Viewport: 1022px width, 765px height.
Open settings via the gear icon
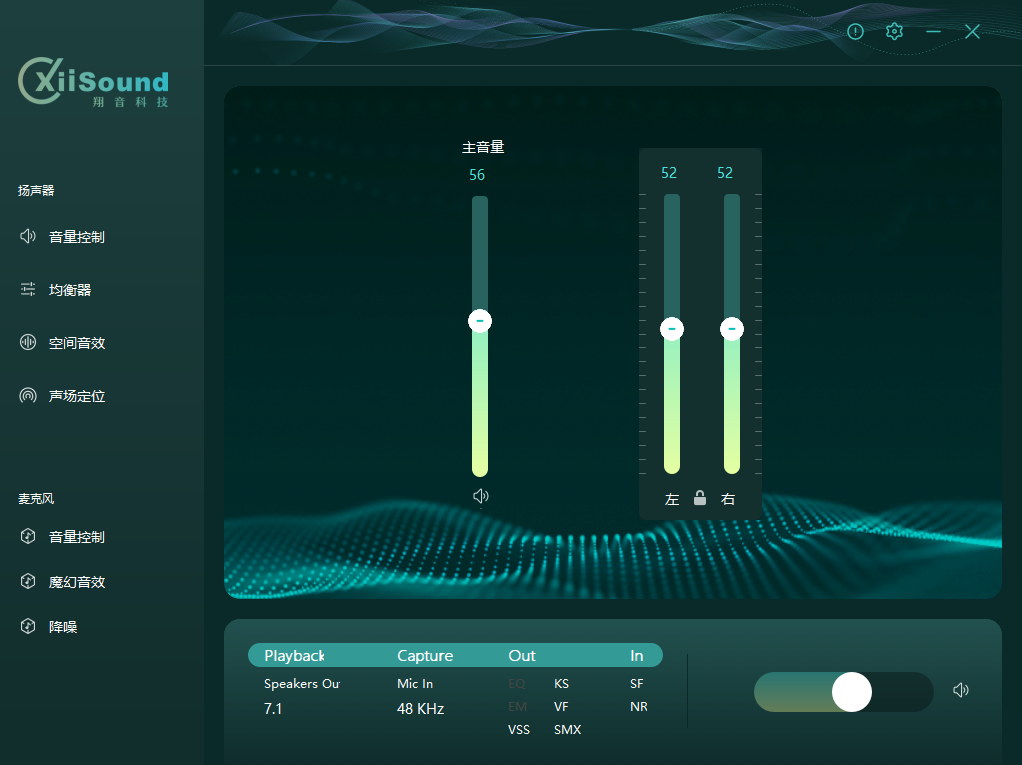894,32
